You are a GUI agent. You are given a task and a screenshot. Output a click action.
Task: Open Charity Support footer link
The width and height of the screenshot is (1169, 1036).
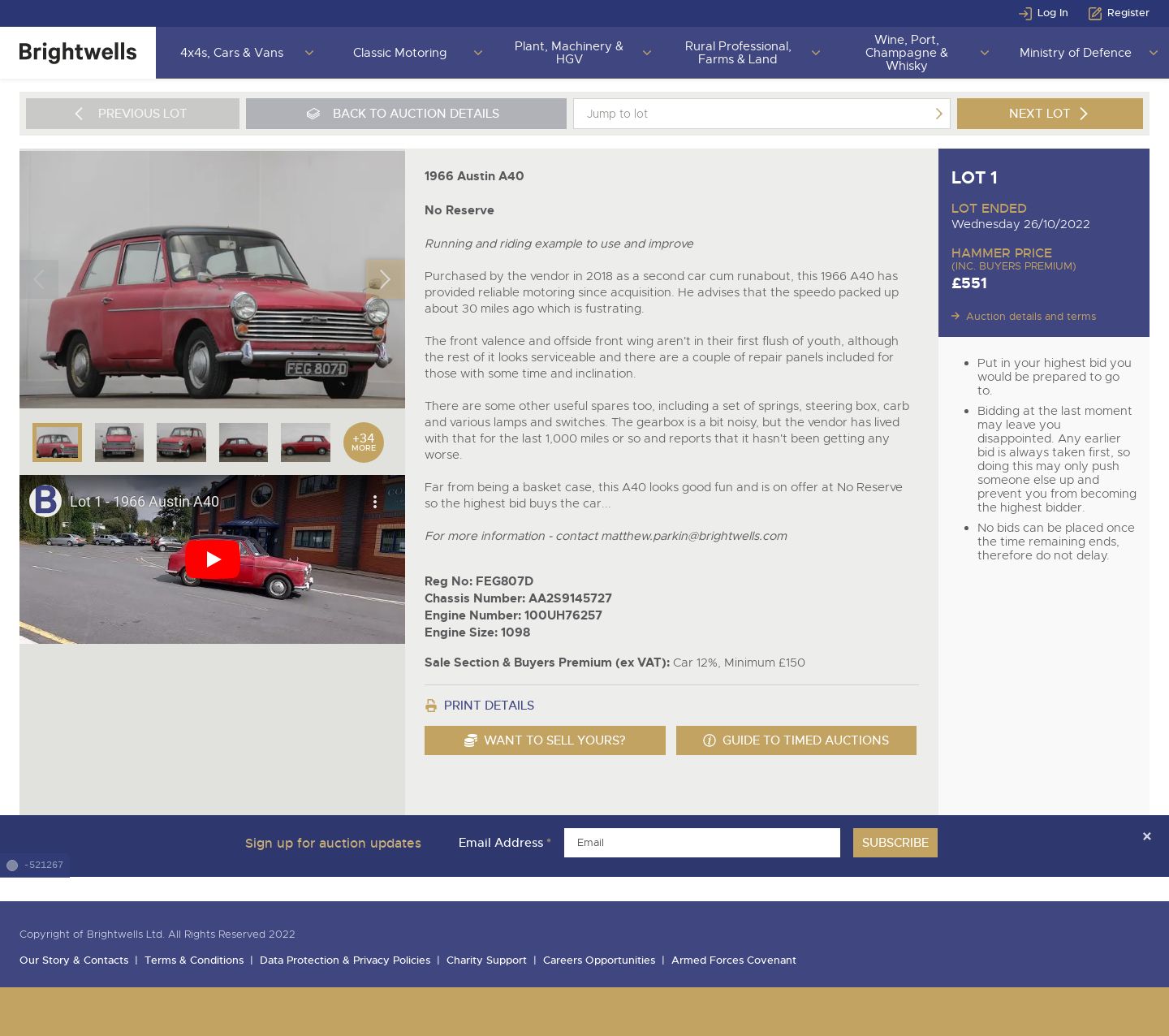tap(486, 960)
